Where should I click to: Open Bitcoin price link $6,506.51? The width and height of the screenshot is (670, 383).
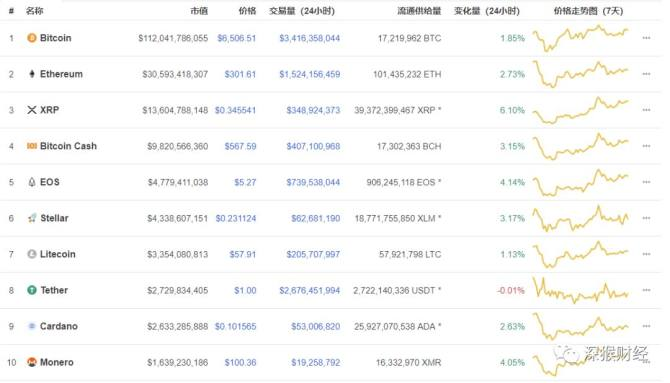coord(236,38)
